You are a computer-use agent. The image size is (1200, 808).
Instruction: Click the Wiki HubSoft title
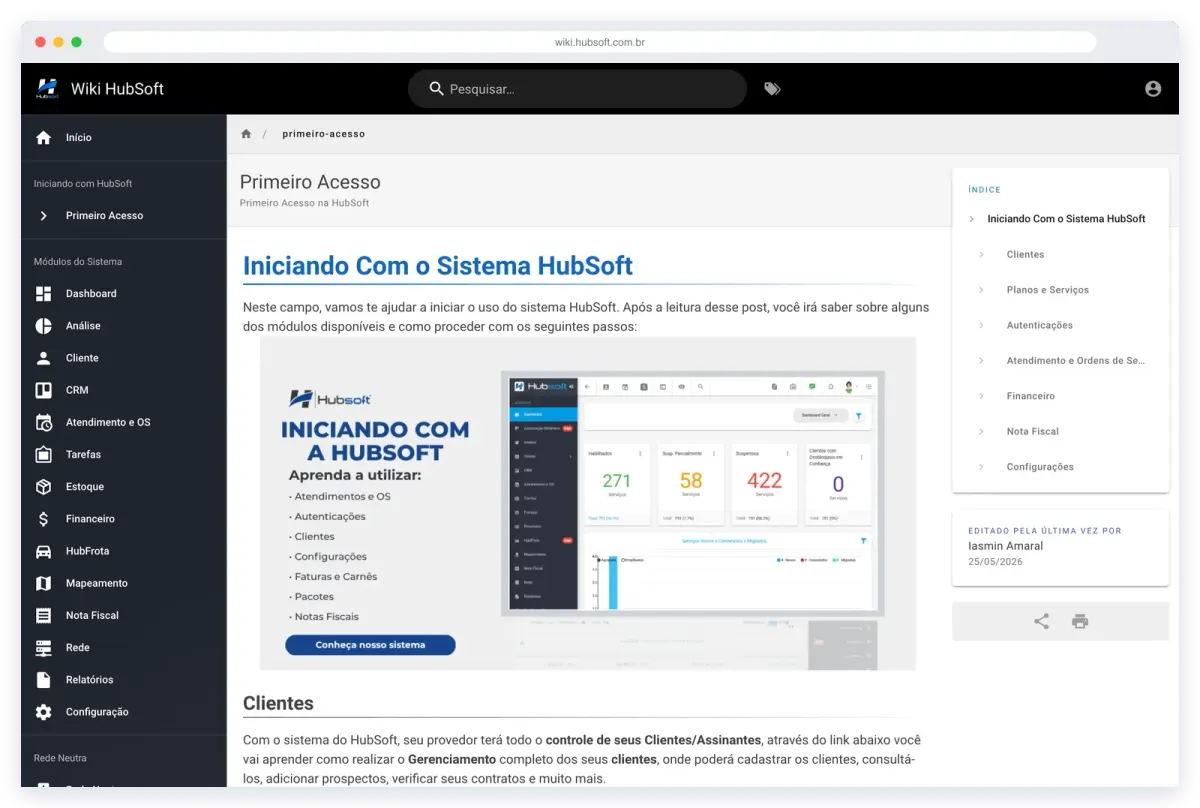[117, 88]
